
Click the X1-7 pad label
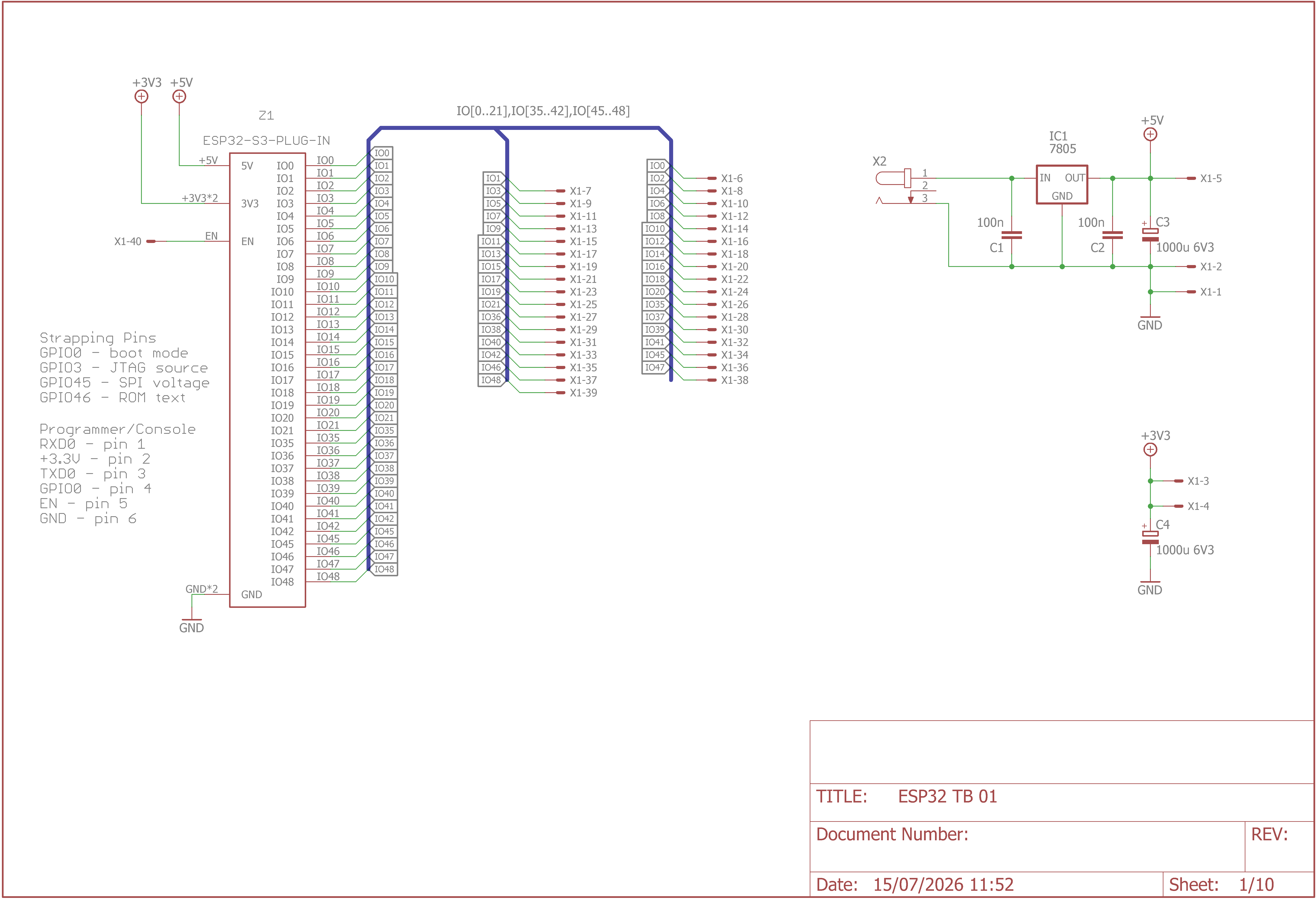point(580,191)
